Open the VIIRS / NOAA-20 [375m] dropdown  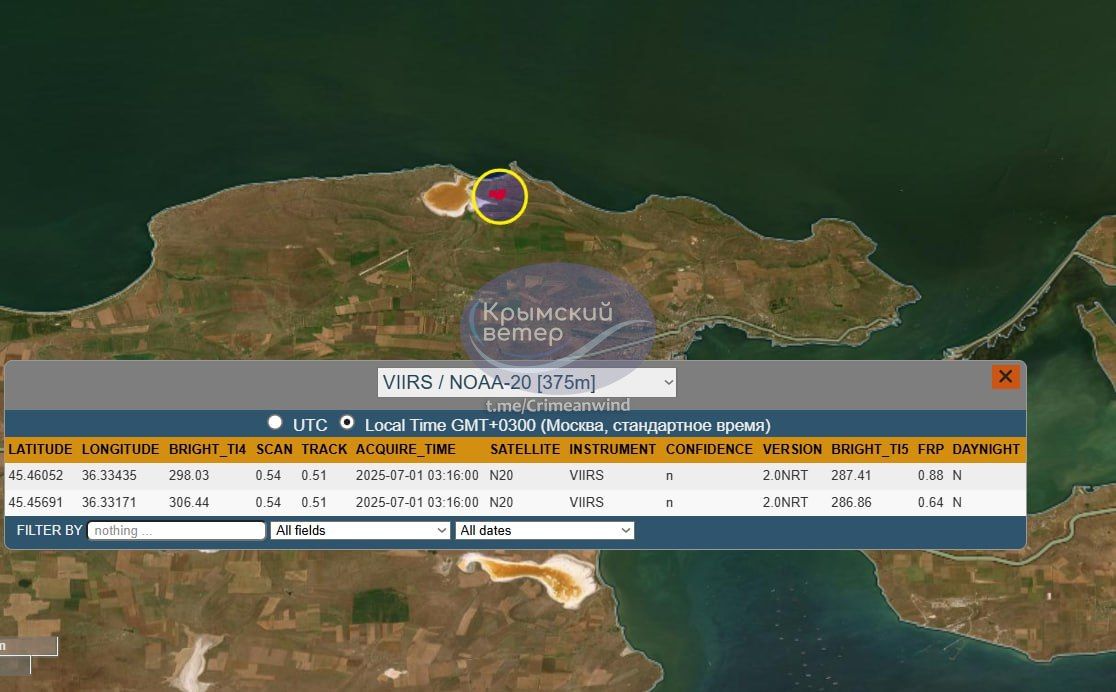pyautogui.click(x=527, y=382)
